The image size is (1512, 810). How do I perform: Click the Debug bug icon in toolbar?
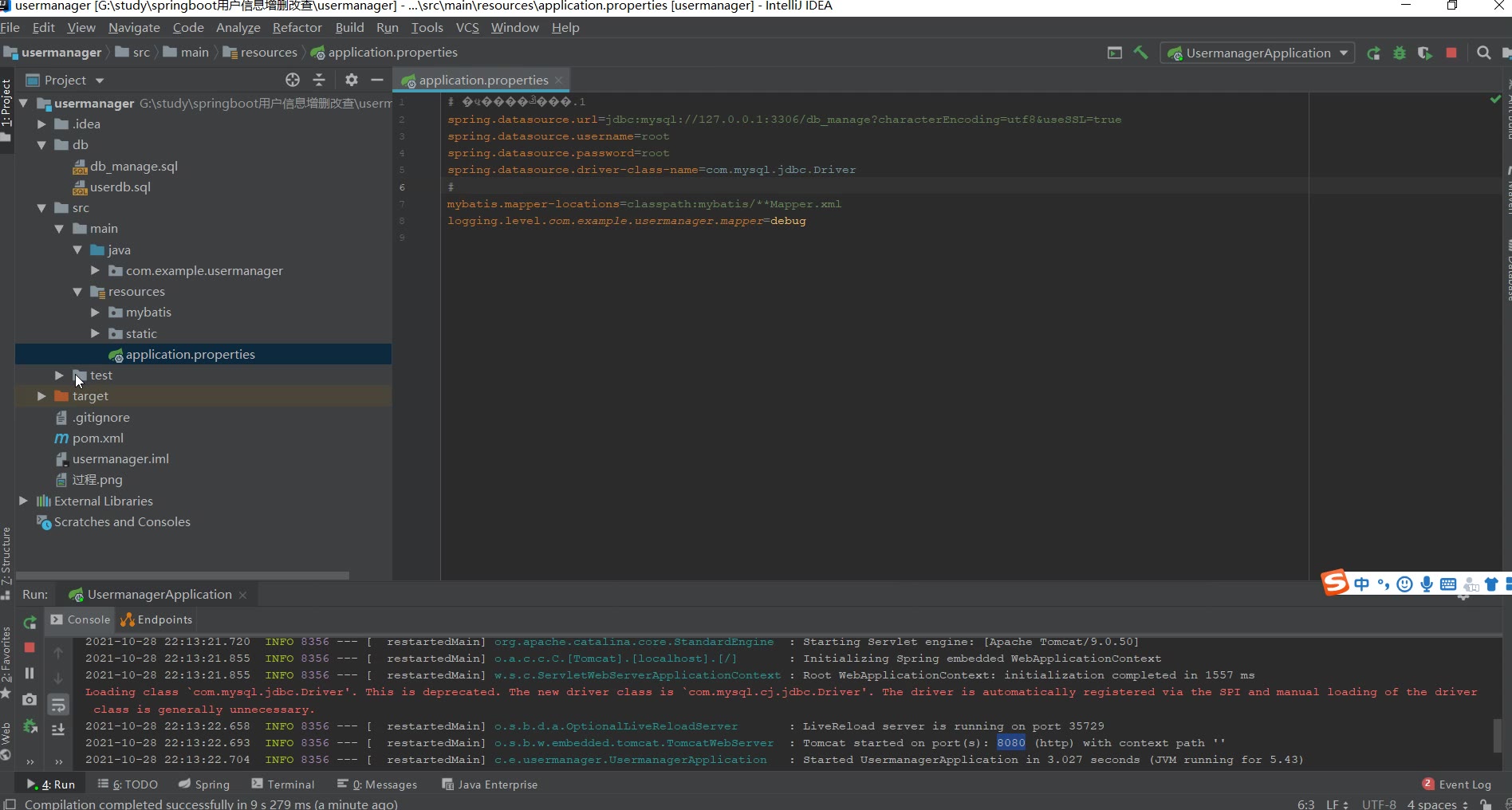(x=1399, y=53)
